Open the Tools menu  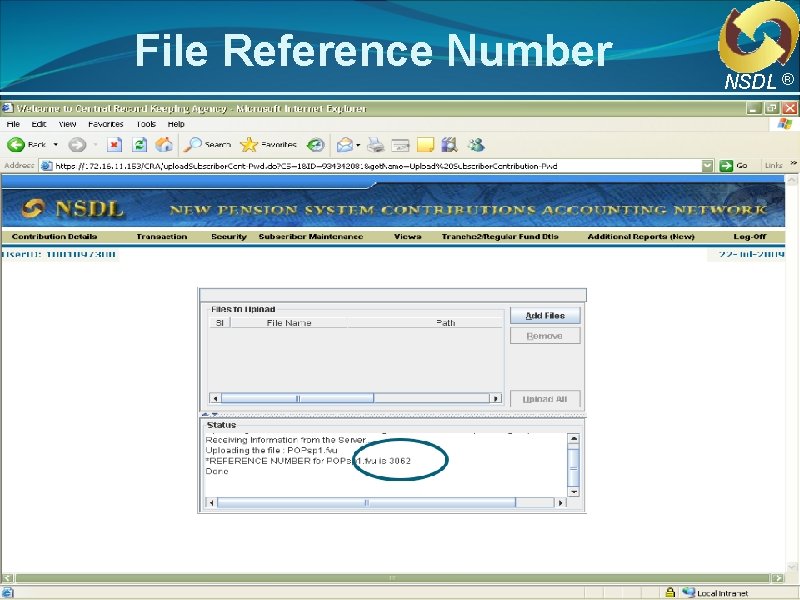coord(146,124)
